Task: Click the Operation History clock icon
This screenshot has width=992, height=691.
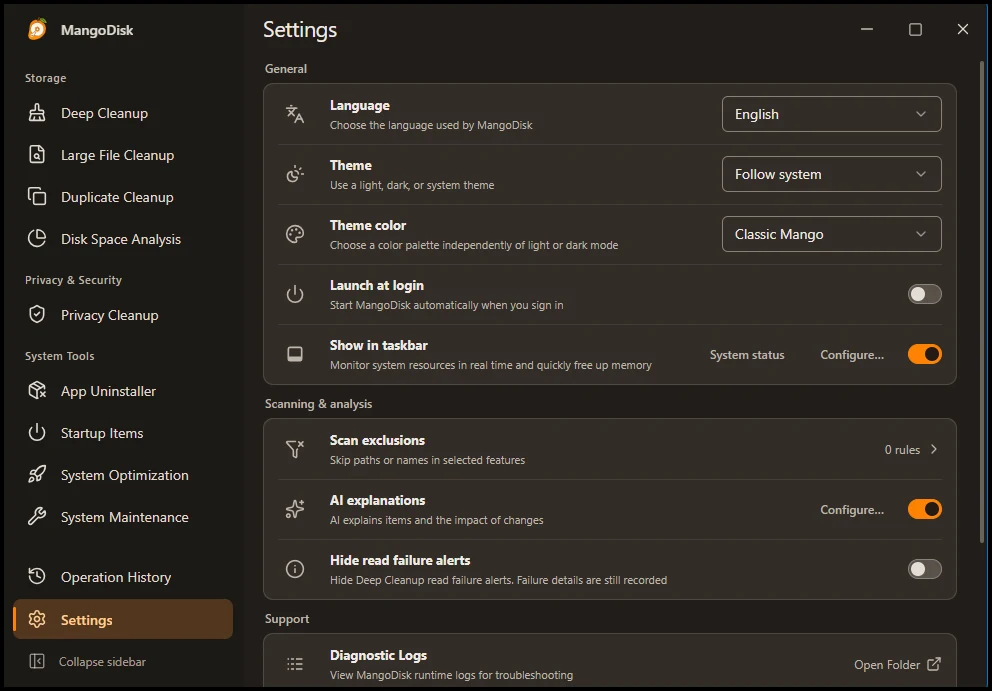Action: click(x=37, y=577)
